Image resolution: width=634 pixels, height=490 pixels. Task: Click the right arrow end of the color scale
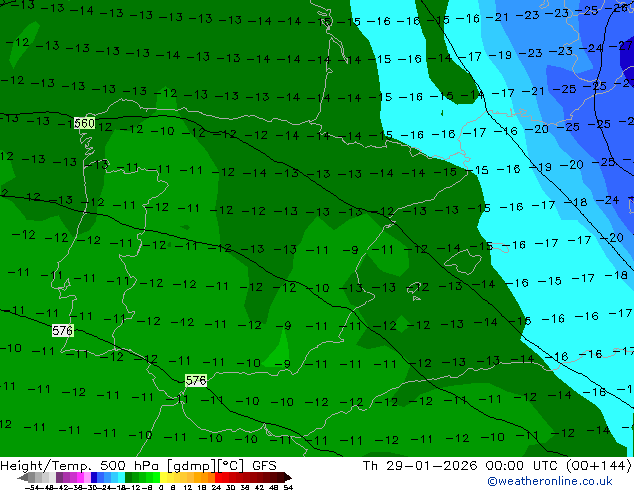(x=287, y=478)
